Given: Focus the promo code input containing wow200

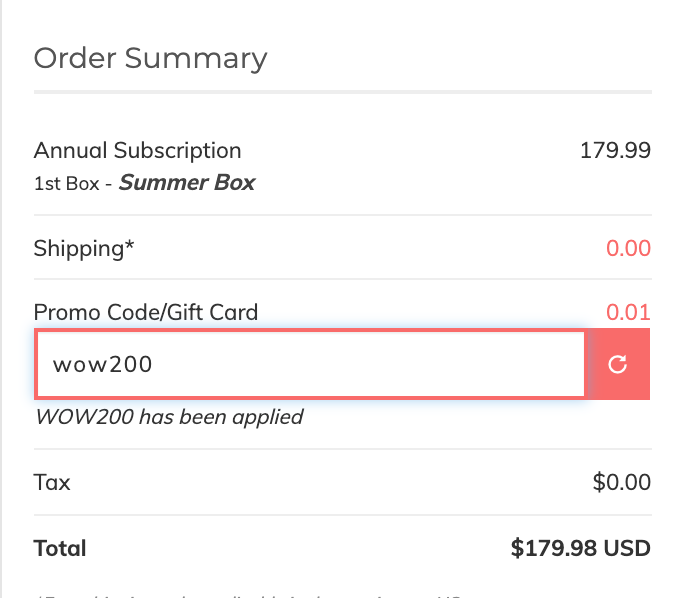Looking at the screenshot, I should pyautogui.click(x=310, y=364).
